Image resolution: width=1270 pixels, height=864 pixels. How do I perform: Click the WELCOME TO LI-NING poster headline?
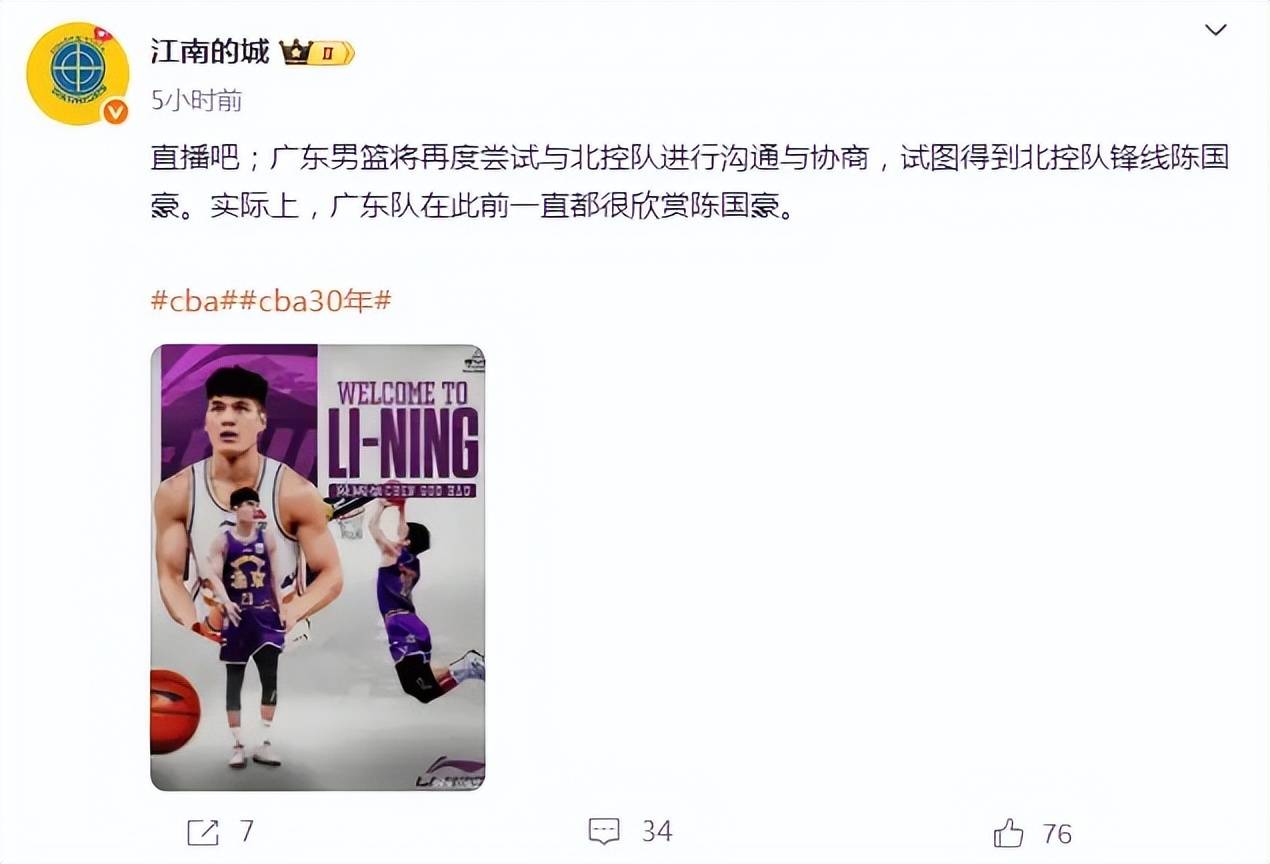pos(405,428)
